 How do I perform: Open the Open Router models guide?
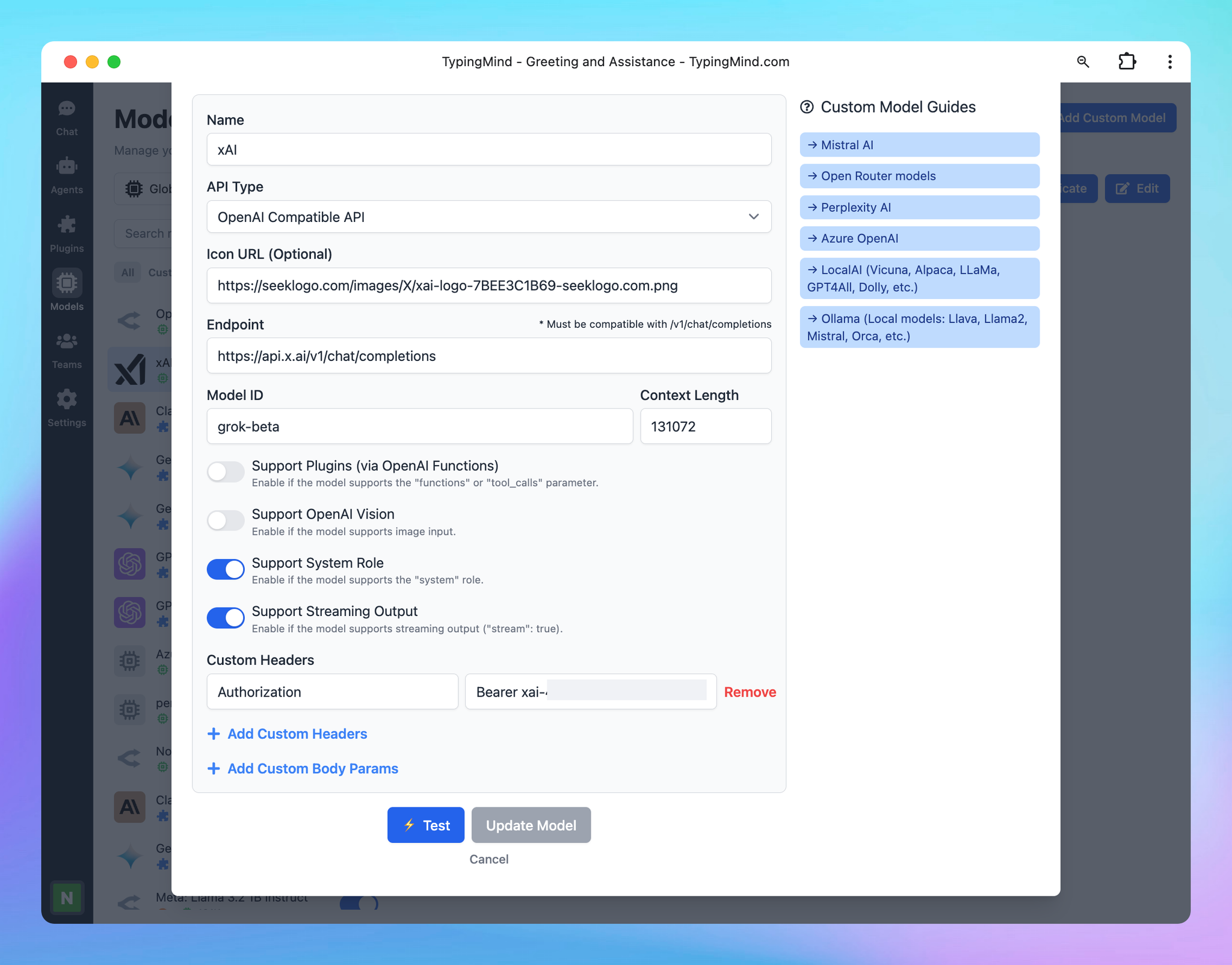[920, 176]
